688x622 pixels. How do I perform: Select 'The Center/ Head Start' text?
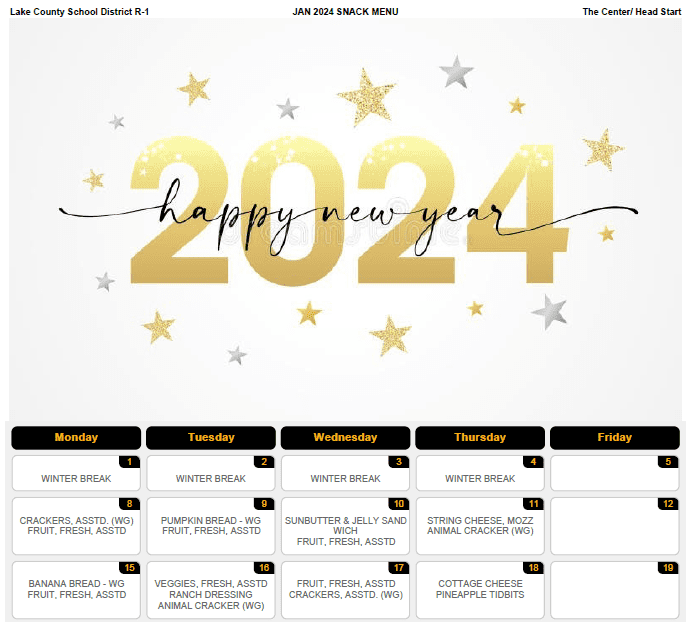[632, 12]
